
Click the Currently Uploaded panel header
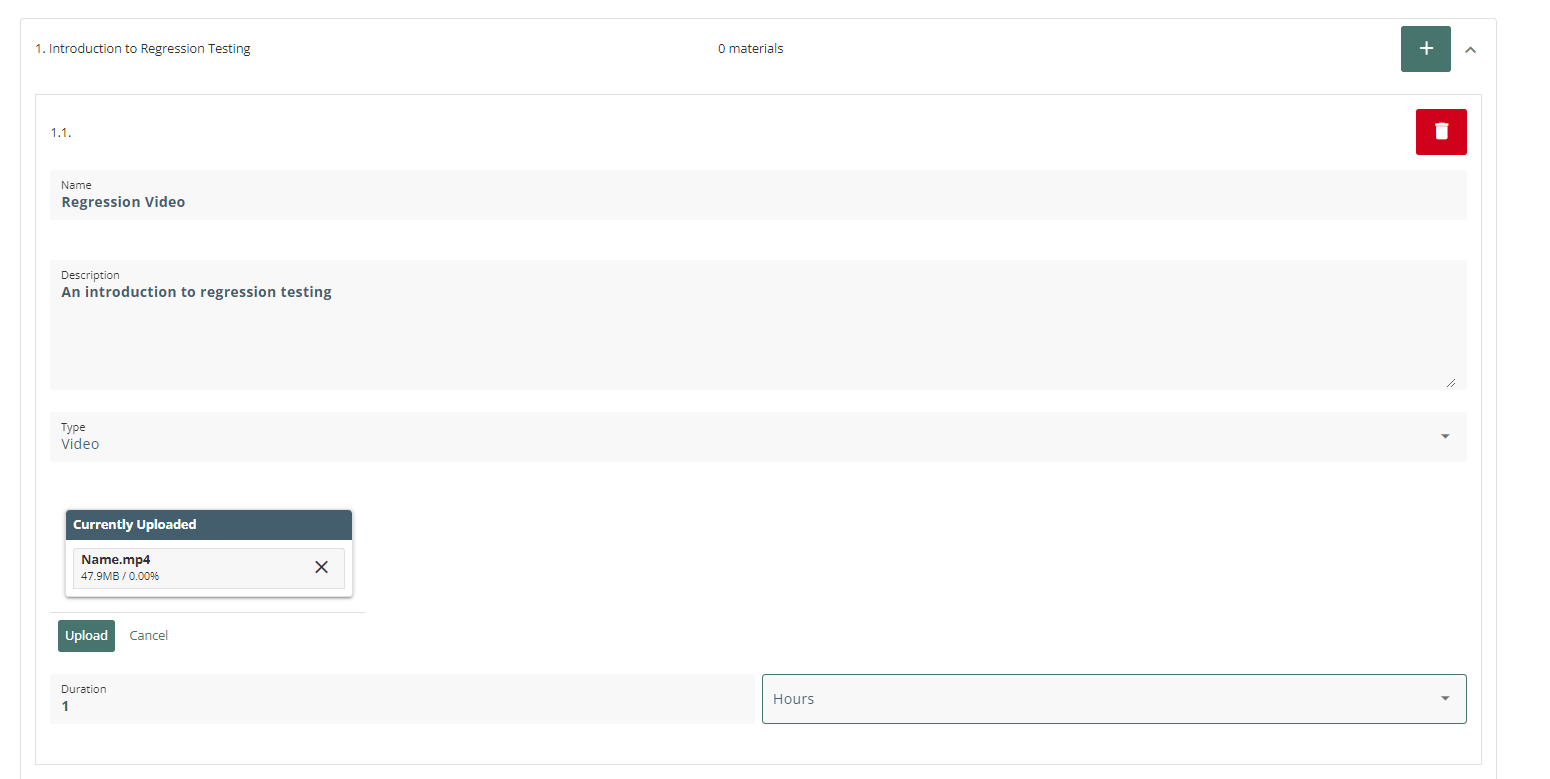[208, 525]
